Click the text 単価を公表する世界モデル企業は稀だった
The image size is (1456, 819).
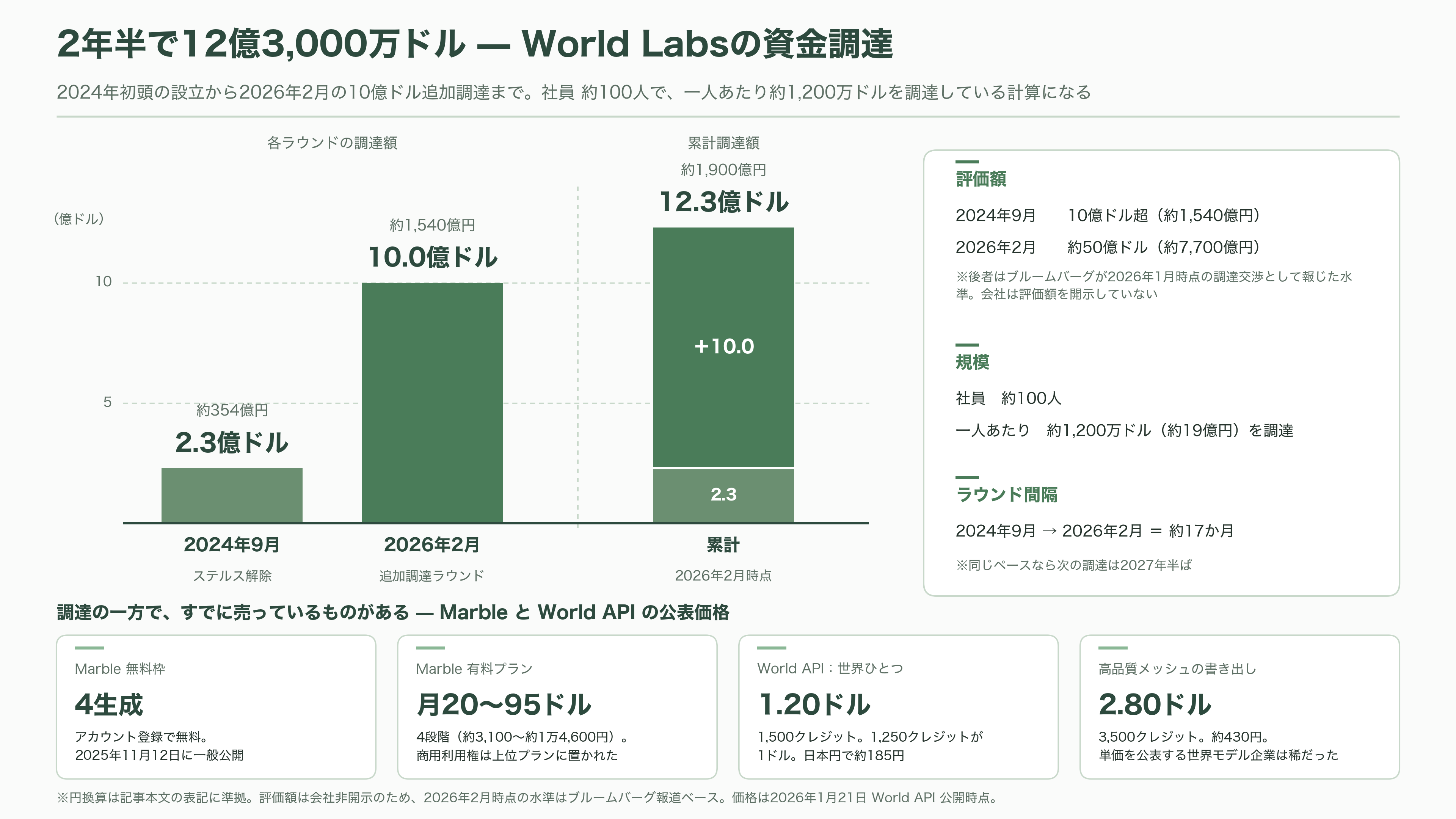pyautogui.click(x=1218, y=756)
